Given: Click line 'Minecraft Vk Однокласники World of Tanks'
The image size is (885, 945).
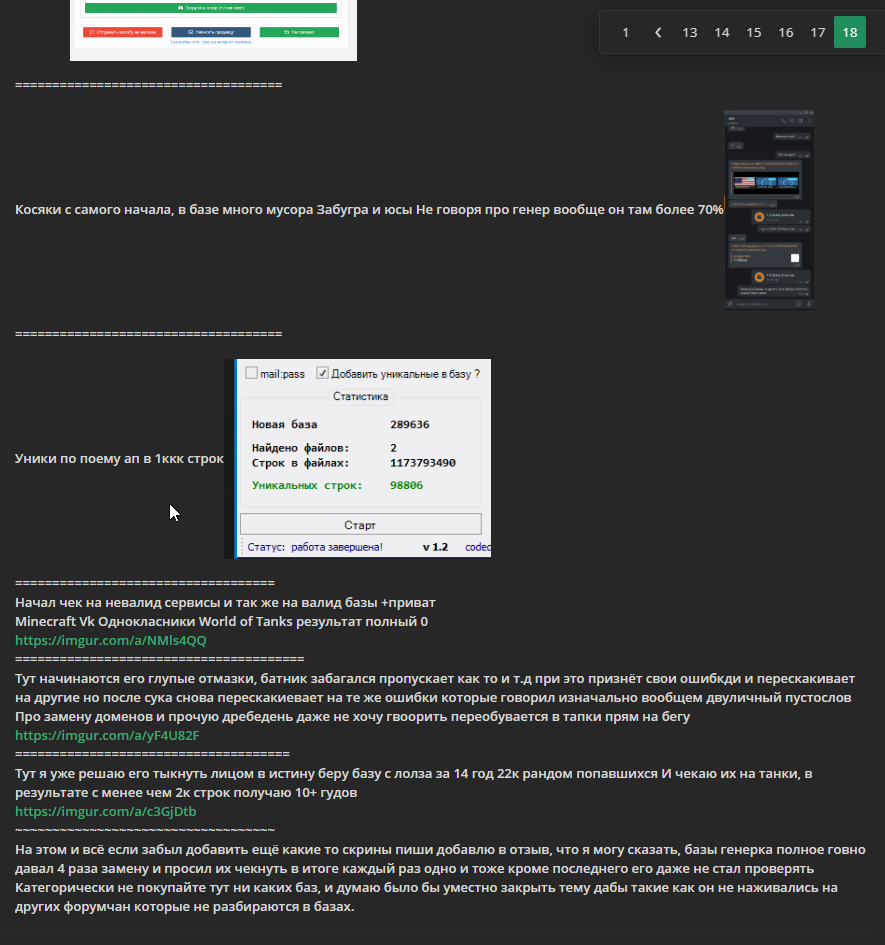Looking at the screenshot, I should click(x=221, y=621).
